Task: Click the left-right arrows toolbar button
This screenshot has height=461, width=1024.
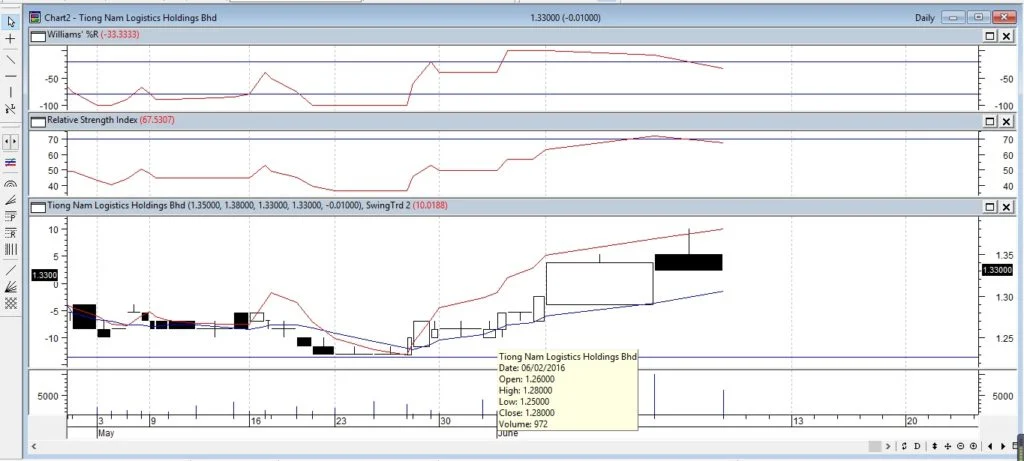Action: point(10,142)
